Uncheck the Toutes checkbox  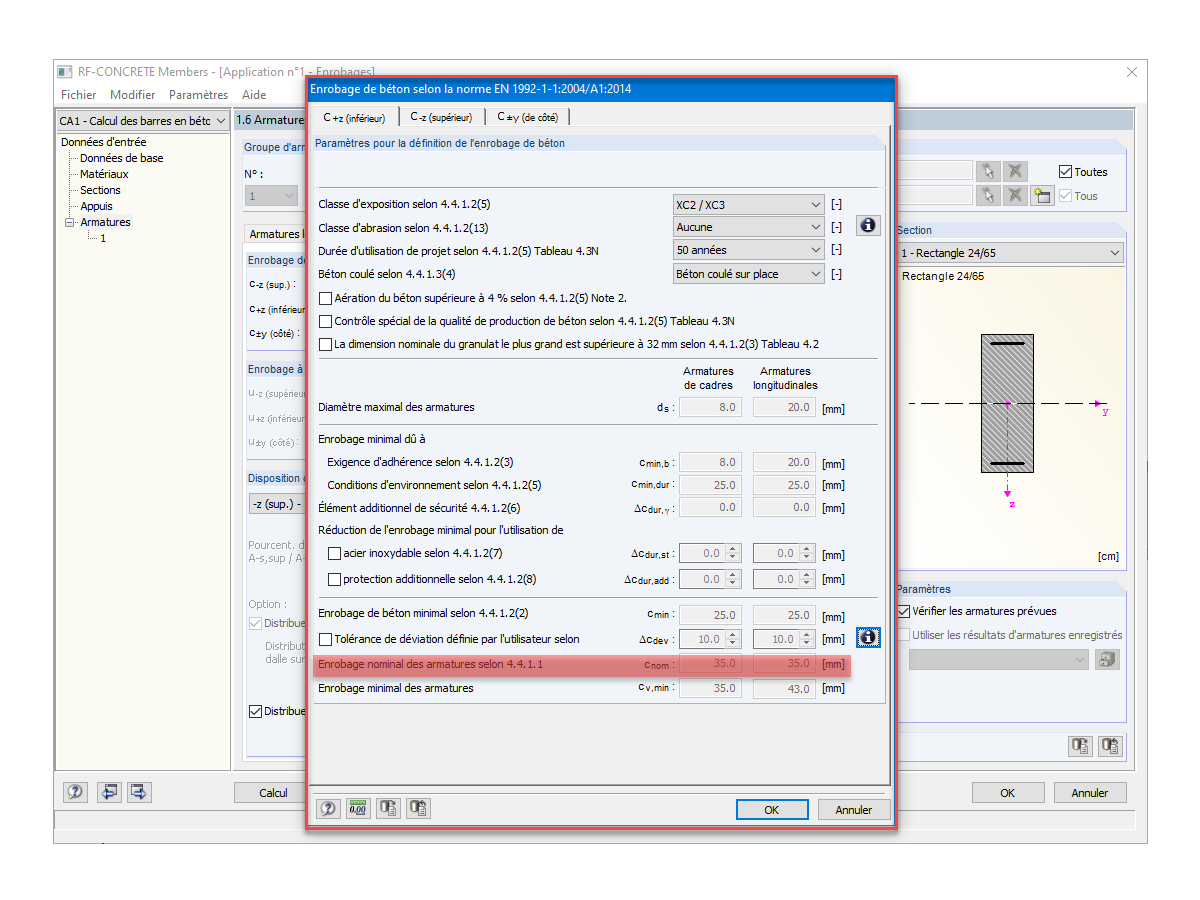pyautogui.click(x=1065, y=172)
